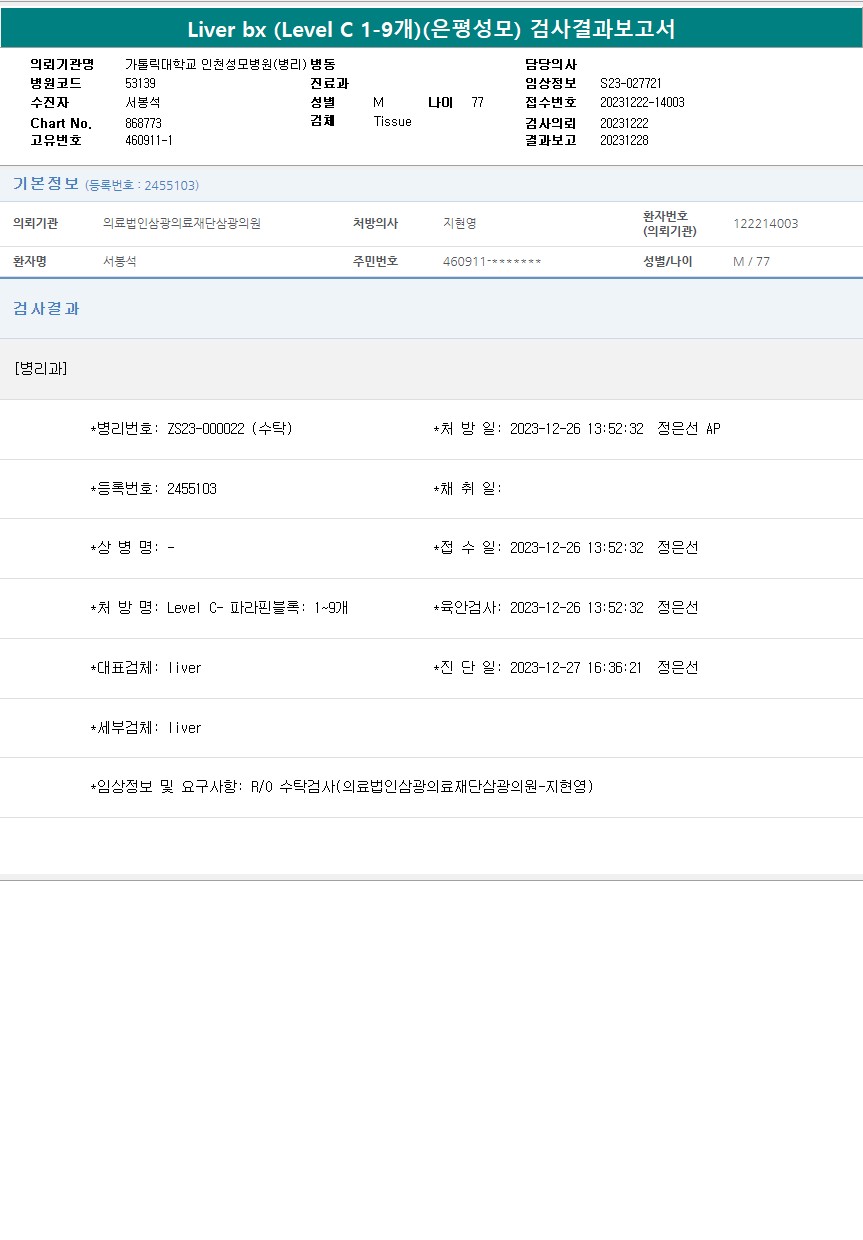
Task: Collapse the 기본정보 section header
Action: click(46, 184)
